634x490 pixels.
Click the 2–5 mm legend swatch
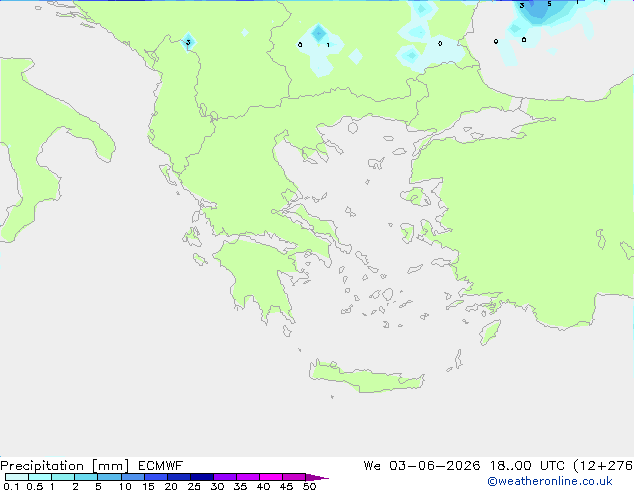[86, 477]
